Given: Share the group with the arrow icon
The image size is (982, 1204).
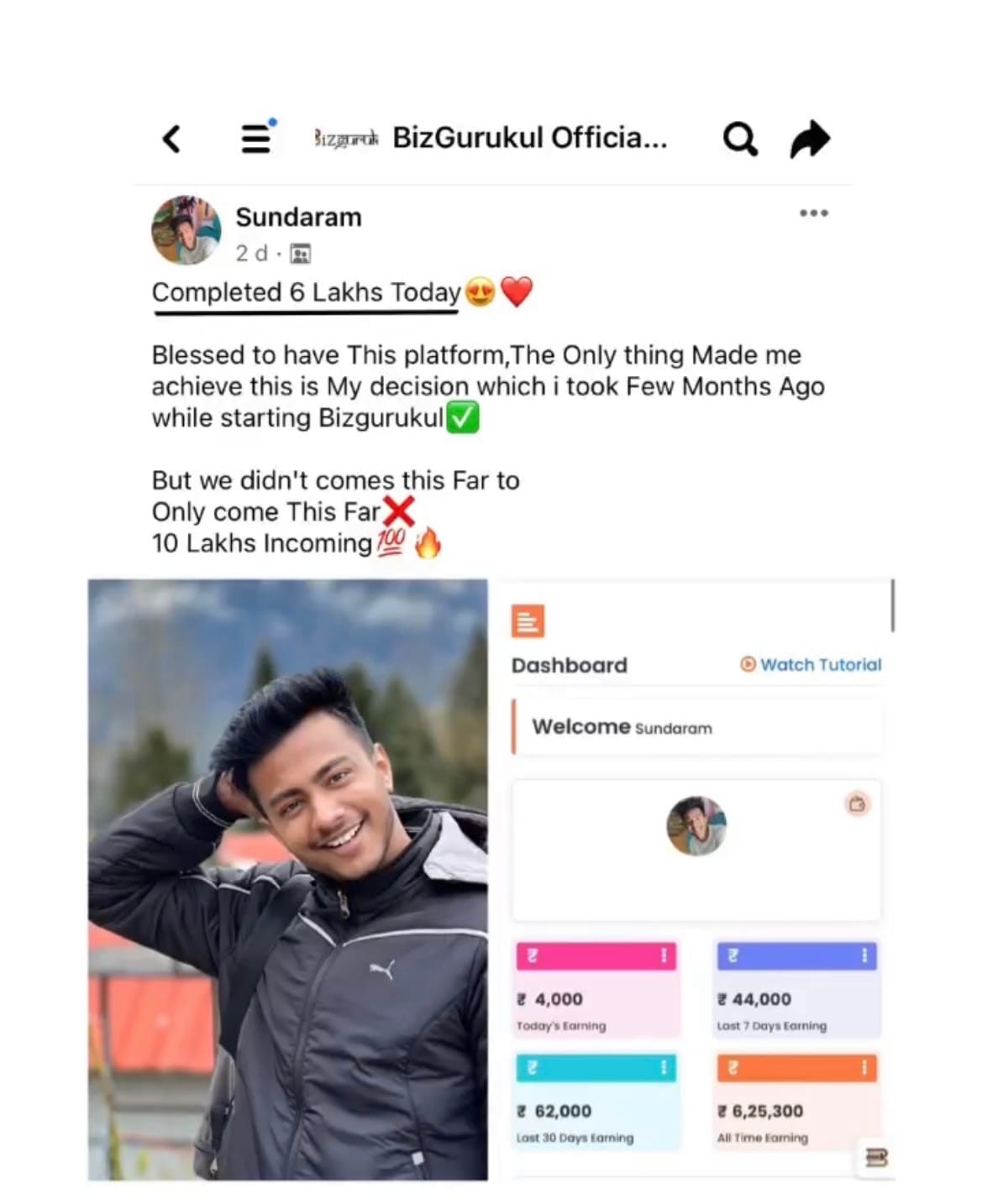Looking at the screenshot, I should tap(810, 139).
